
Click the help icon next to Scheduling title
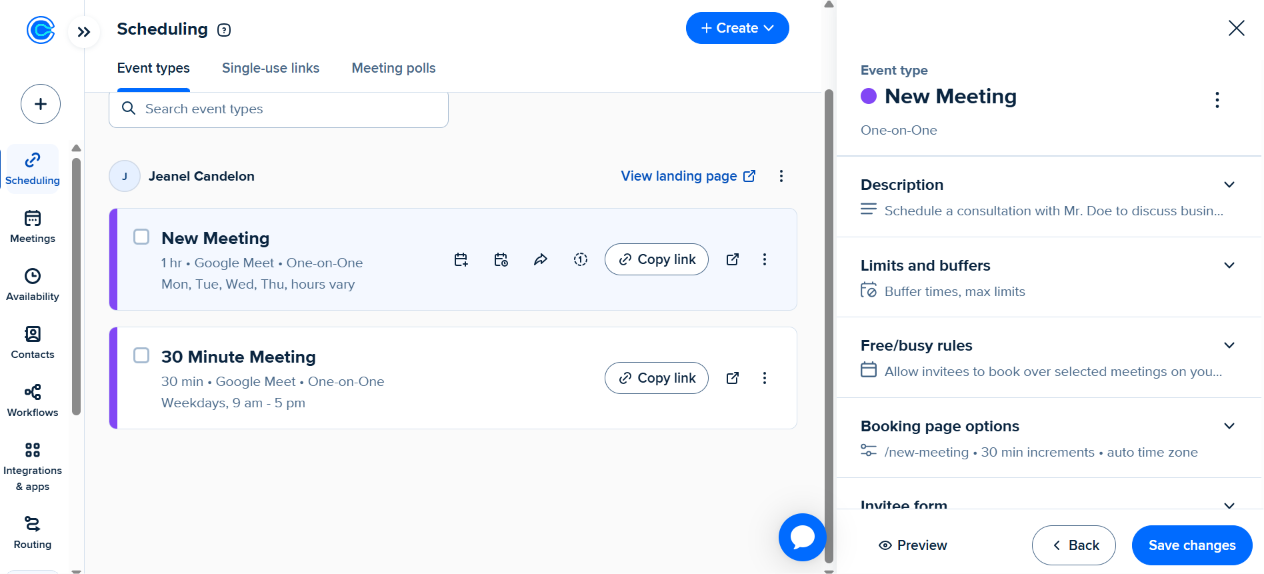tap(224, 30)
